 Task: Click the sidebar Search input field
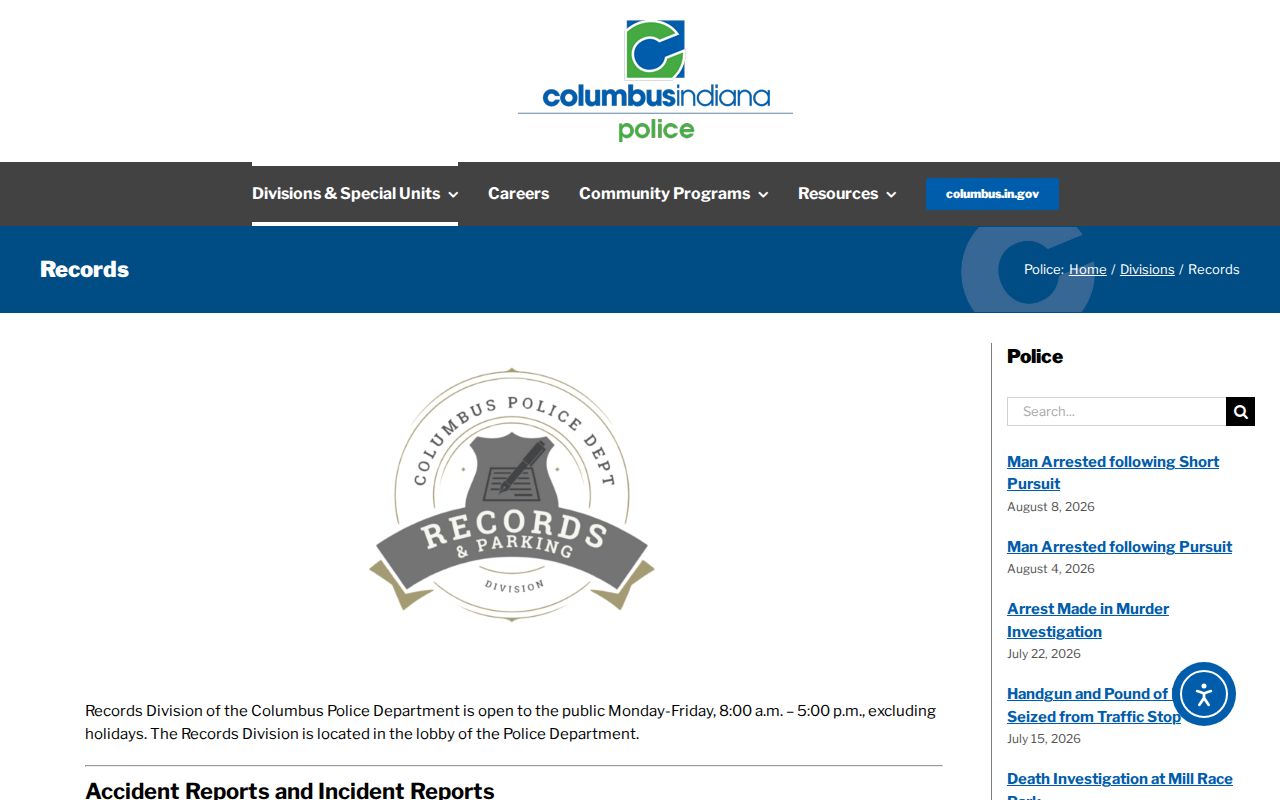(x=1116, y=411)
